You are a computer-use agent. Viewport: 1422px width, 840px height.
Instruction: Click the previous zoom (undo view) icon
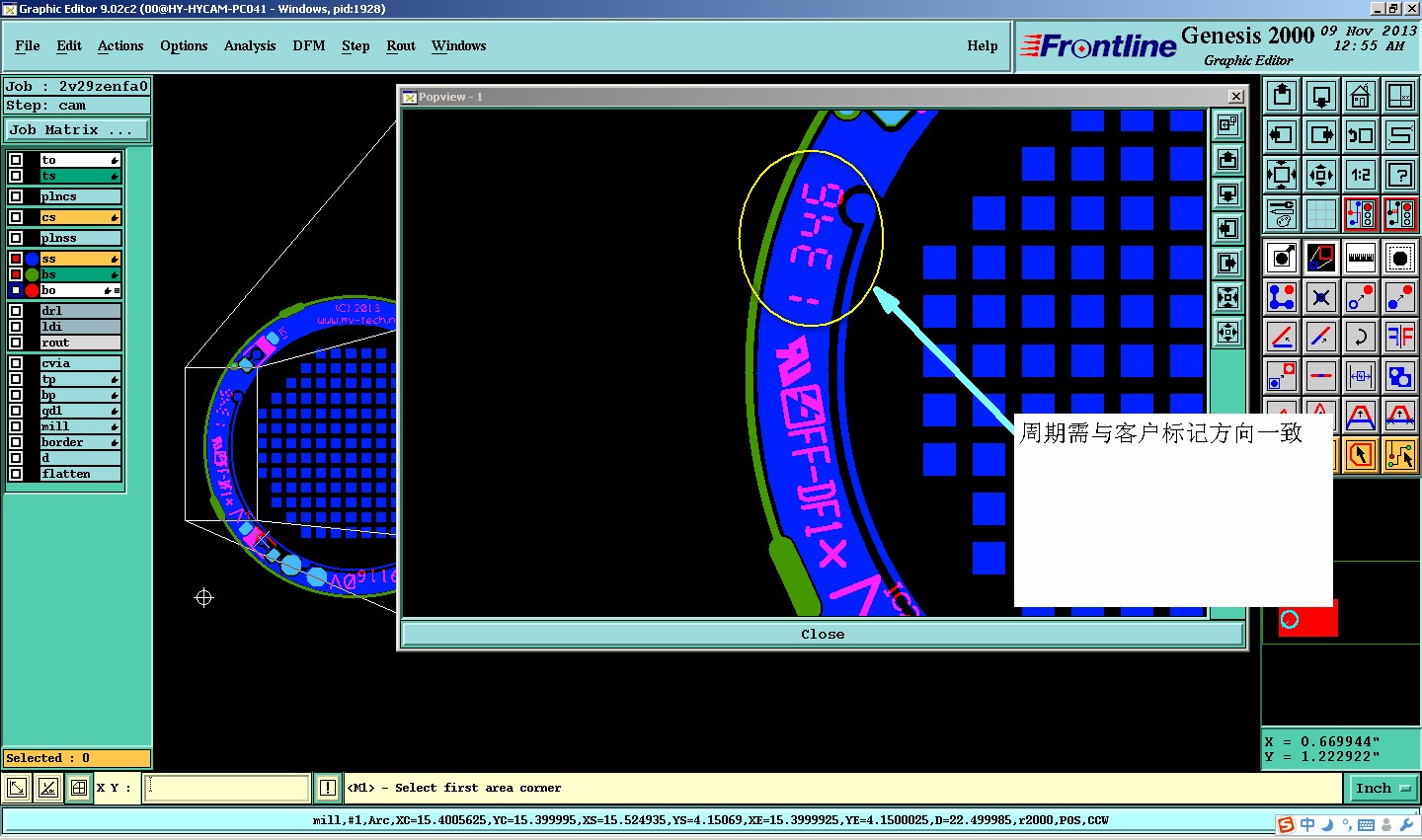click(x=1361, y=135)
